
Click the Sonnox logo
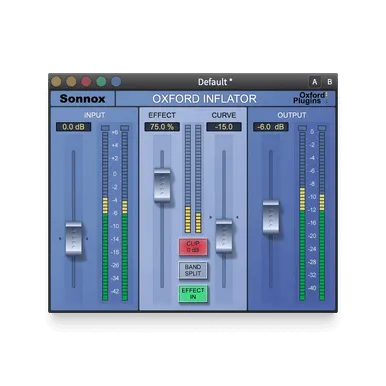tap(82, 99)
